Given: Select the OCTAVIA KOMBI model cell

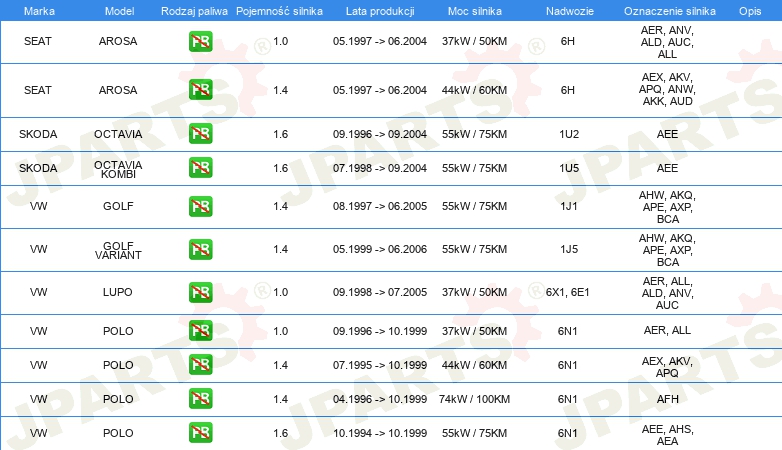Looking at the screenshot, I should (x=118, y=170).
